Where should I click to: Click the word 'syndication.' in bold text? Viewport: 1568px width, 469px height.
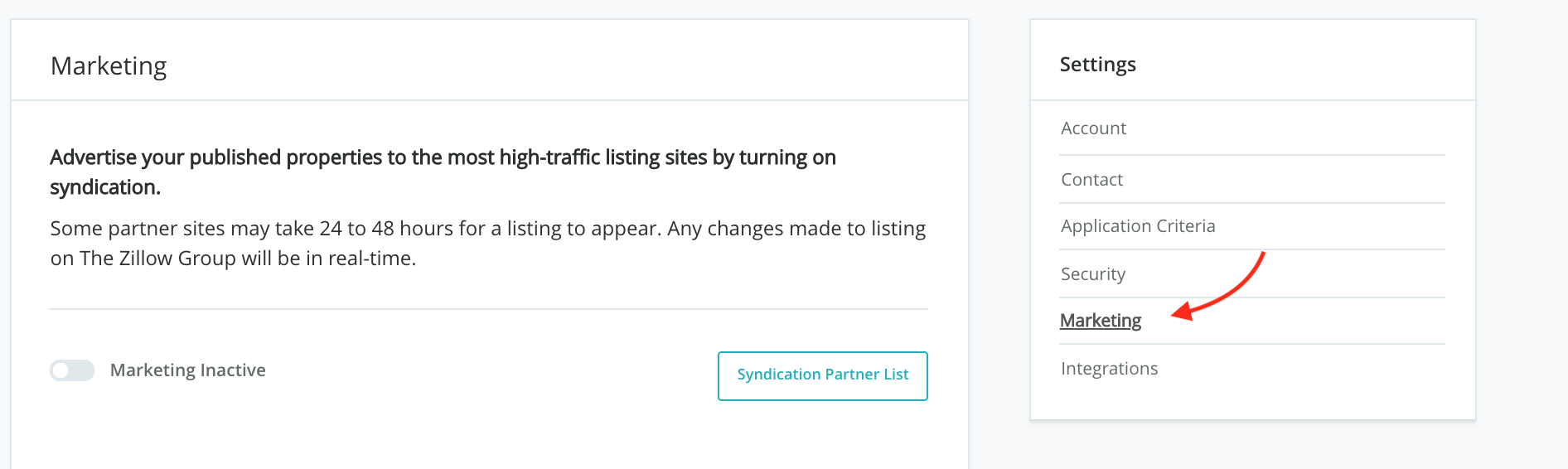[104, 187]
